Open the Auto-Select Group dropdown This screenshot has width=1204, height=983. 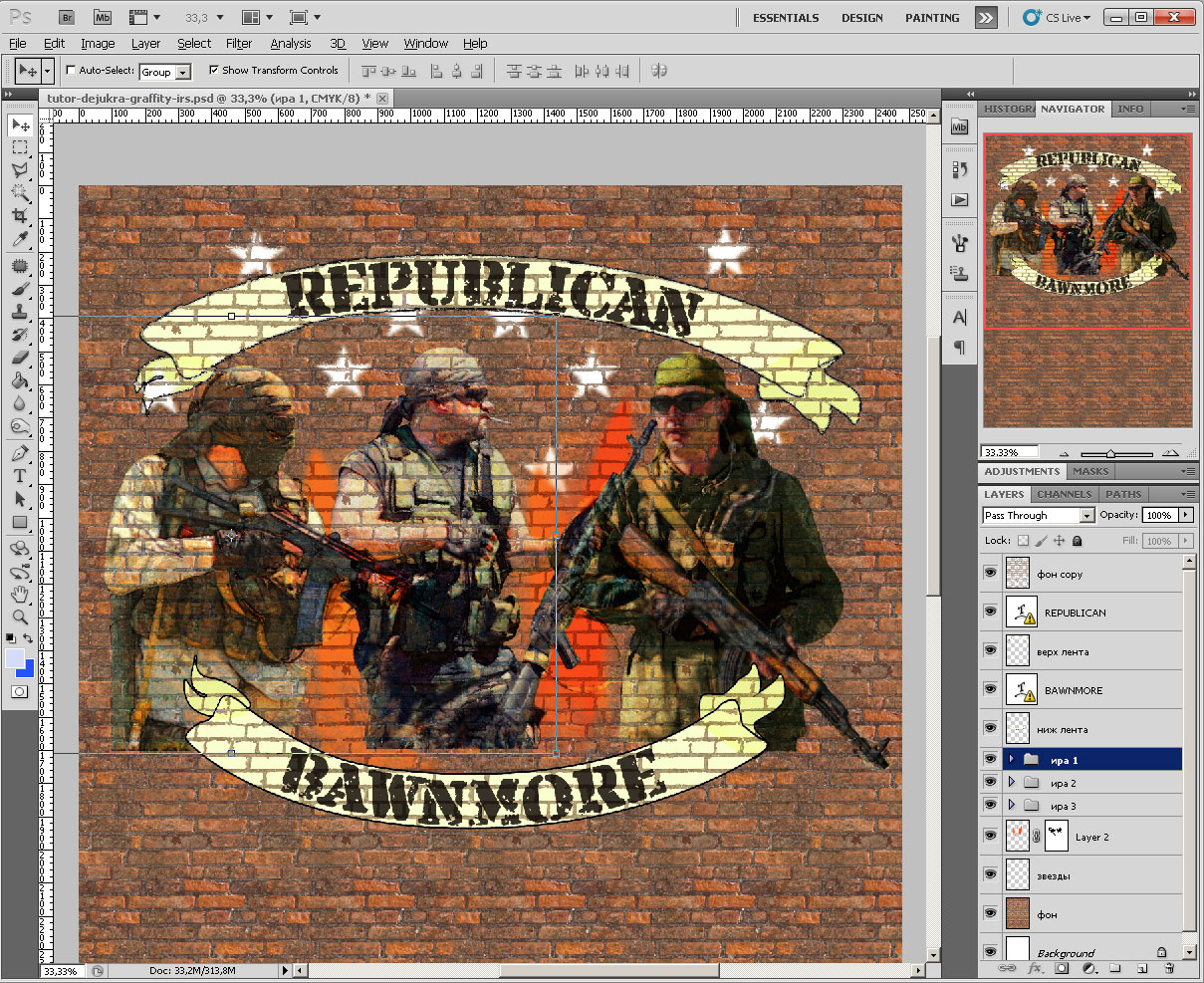click(182, 72)
